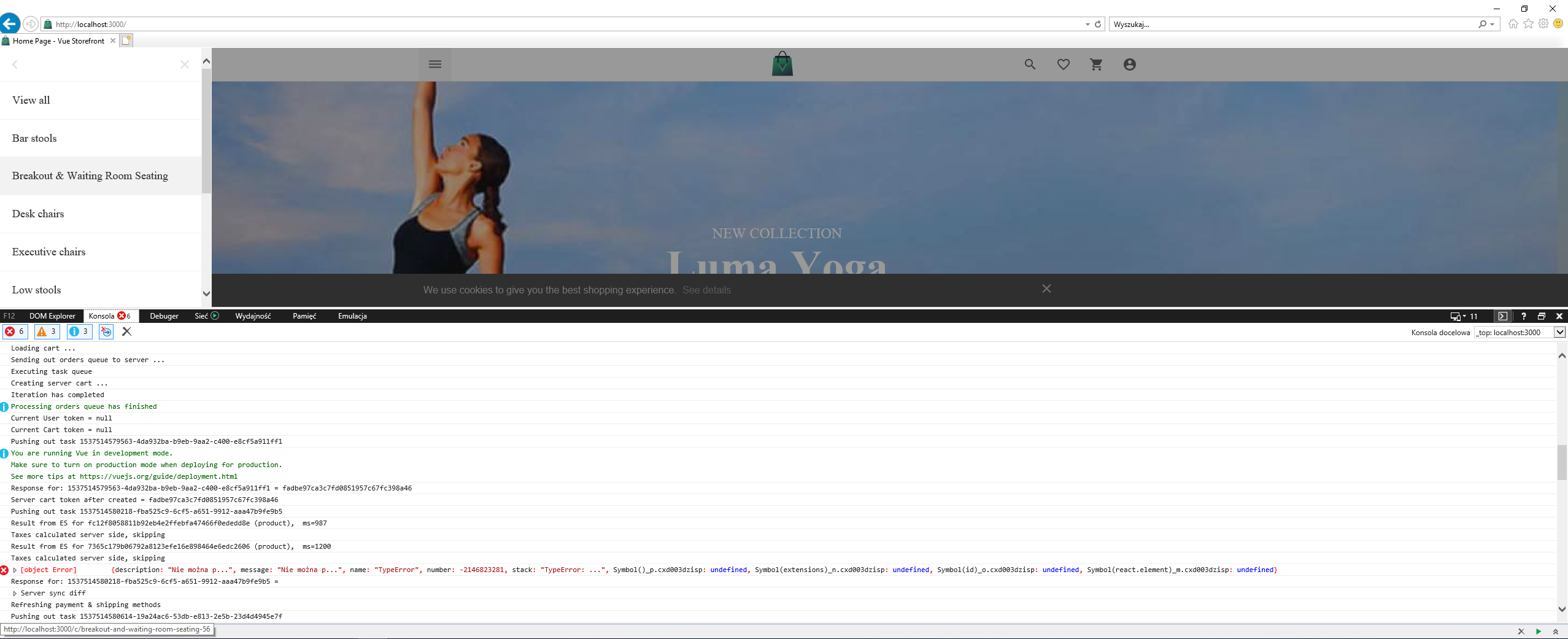This screenshot has height=639, width=1568.
Task: Go back using sidebar left chevron
Action: pos(15,64)
